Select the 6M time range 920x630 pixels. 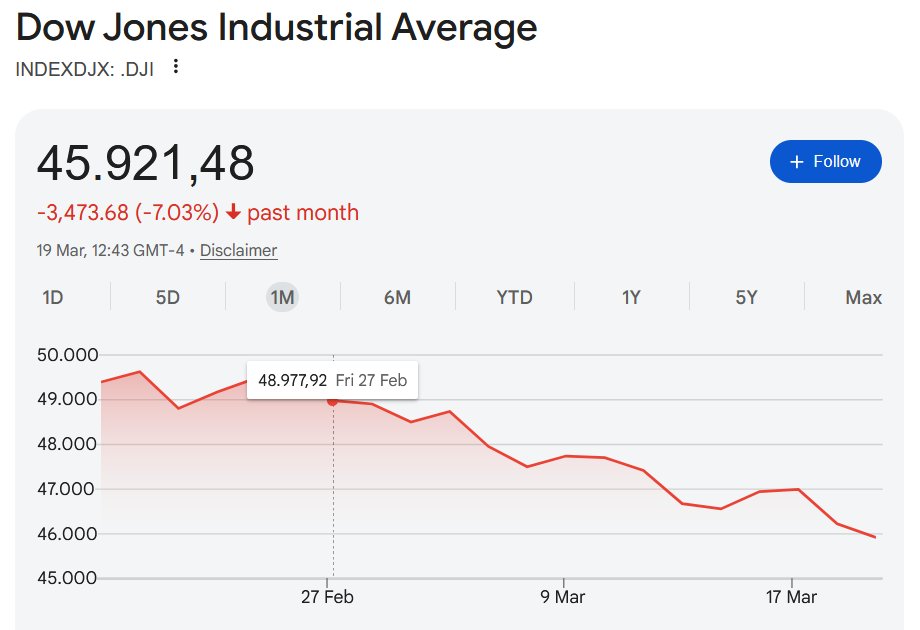pyautogui.click(x=397, y=297)
